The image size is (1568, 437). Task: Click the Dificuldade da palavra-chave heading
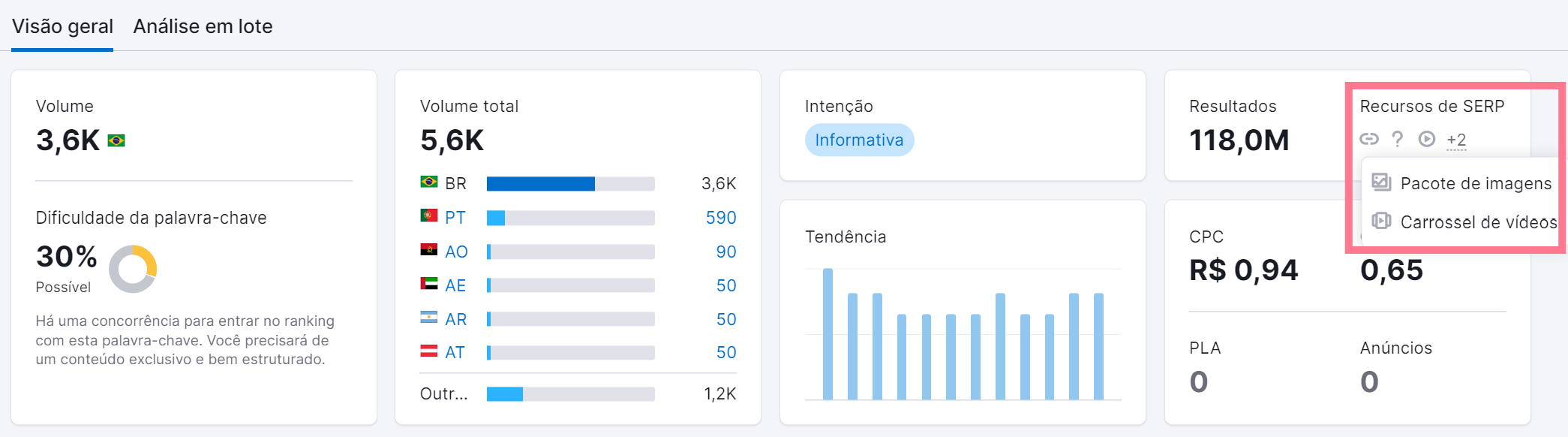(x=152, y=218)
